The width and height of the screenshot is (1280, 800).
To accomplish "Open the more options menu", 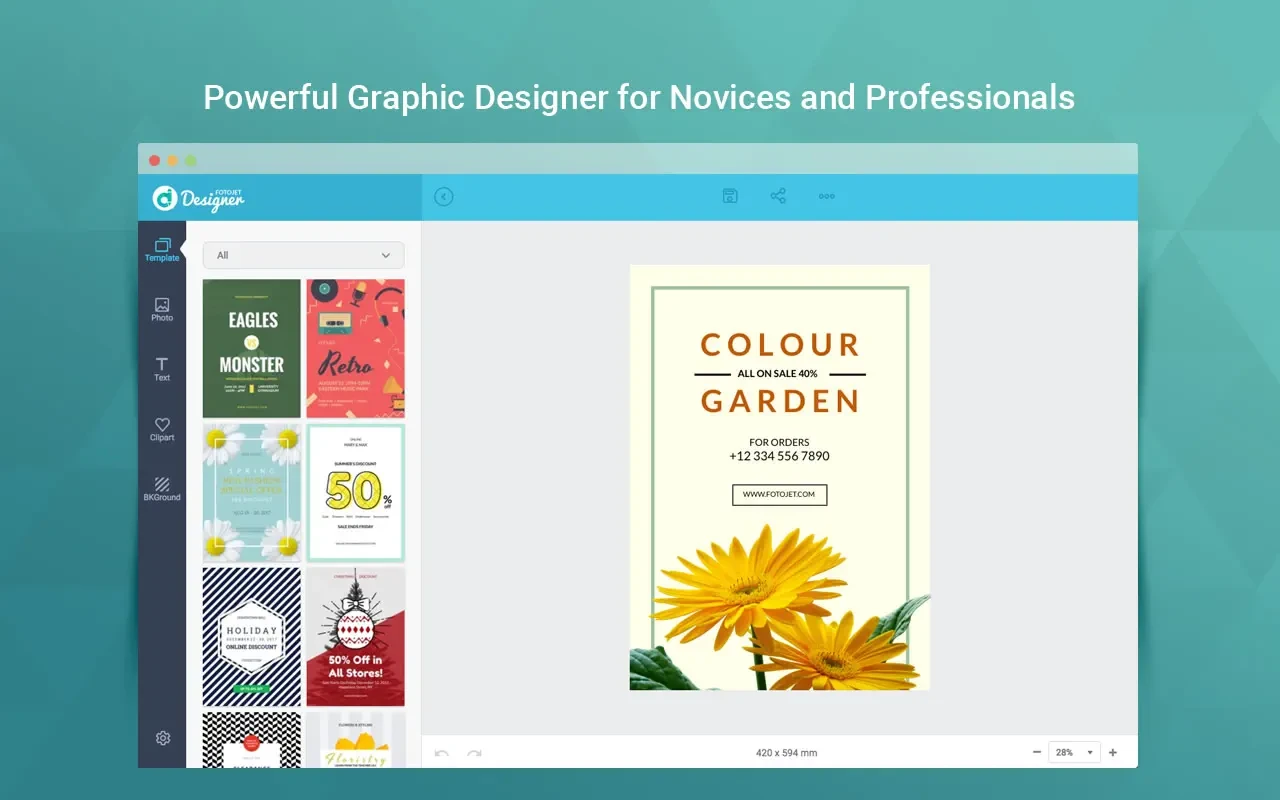I will [826, 196].
